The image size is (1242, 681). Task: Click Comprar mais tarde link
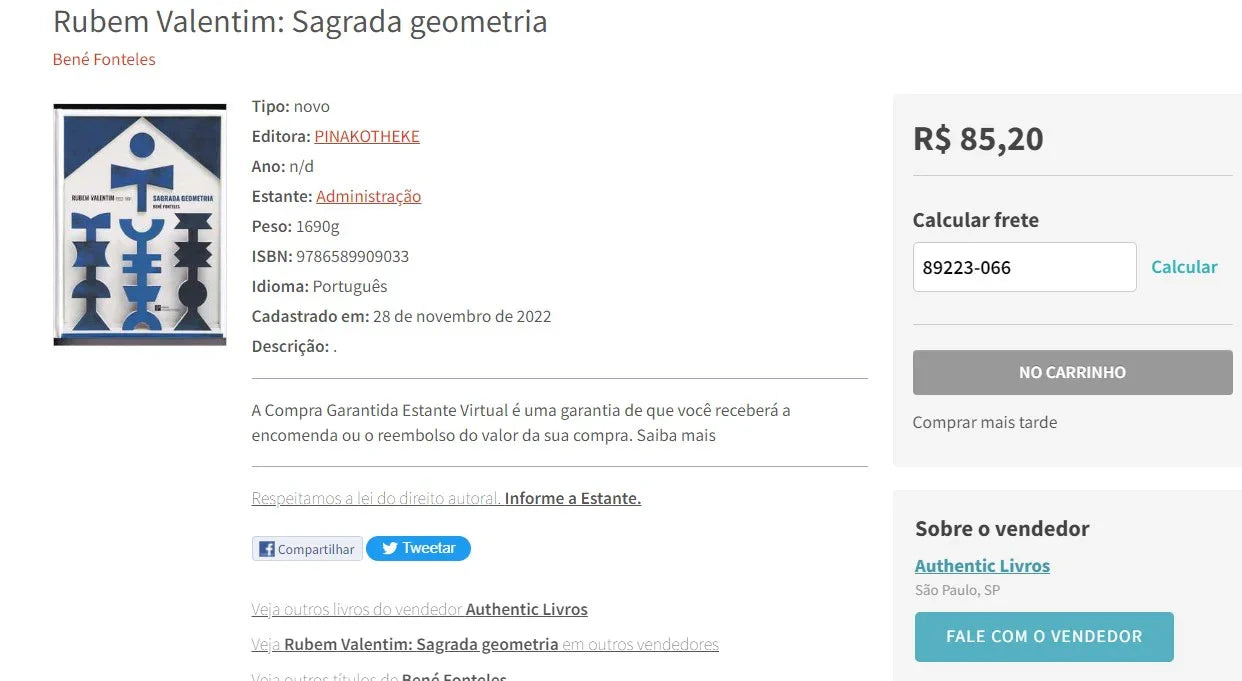point(984,422)
